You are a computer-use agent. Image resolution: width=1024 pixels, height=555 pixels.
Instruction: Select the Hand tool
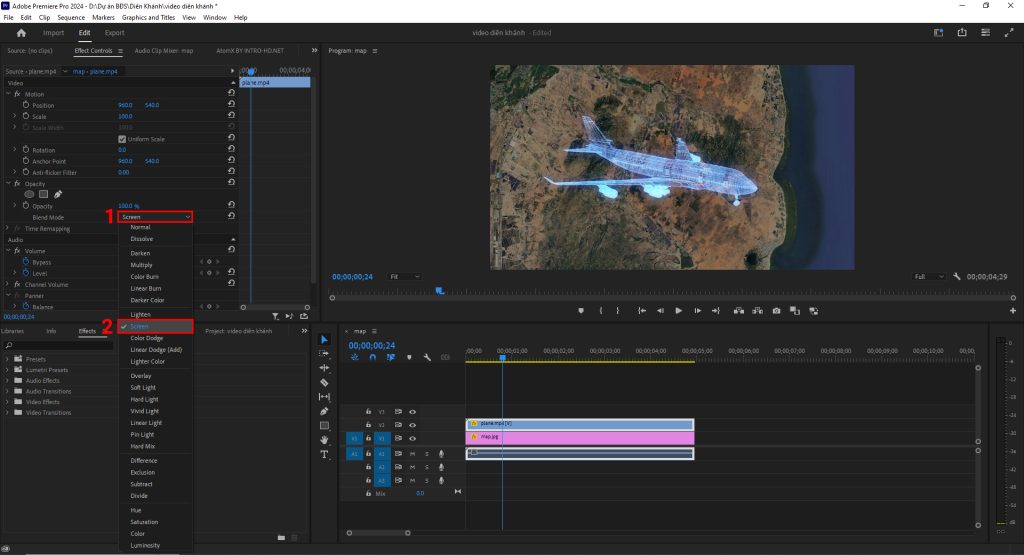(324, 439)
